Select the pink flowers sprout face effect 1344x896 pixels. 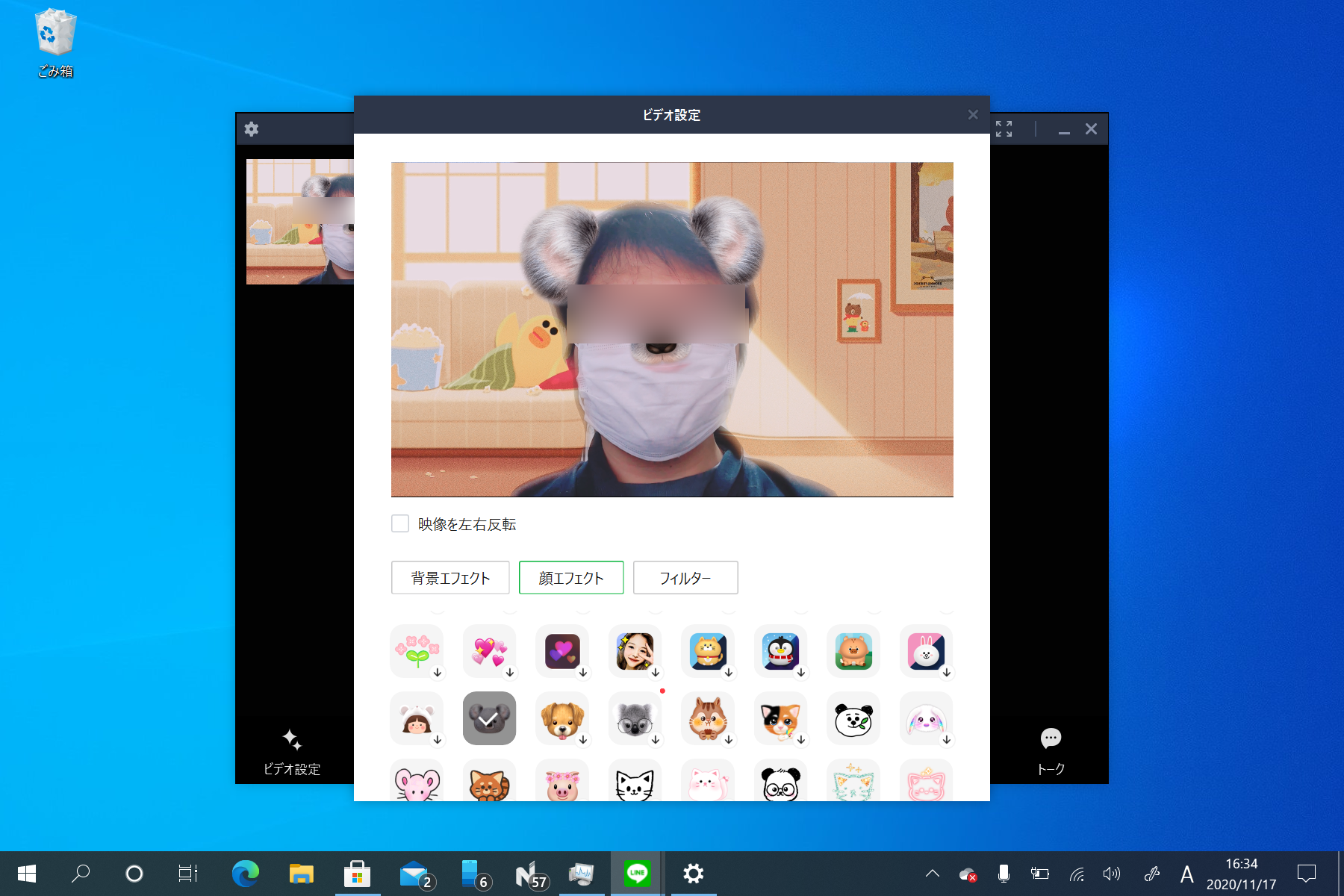[417, 651]
